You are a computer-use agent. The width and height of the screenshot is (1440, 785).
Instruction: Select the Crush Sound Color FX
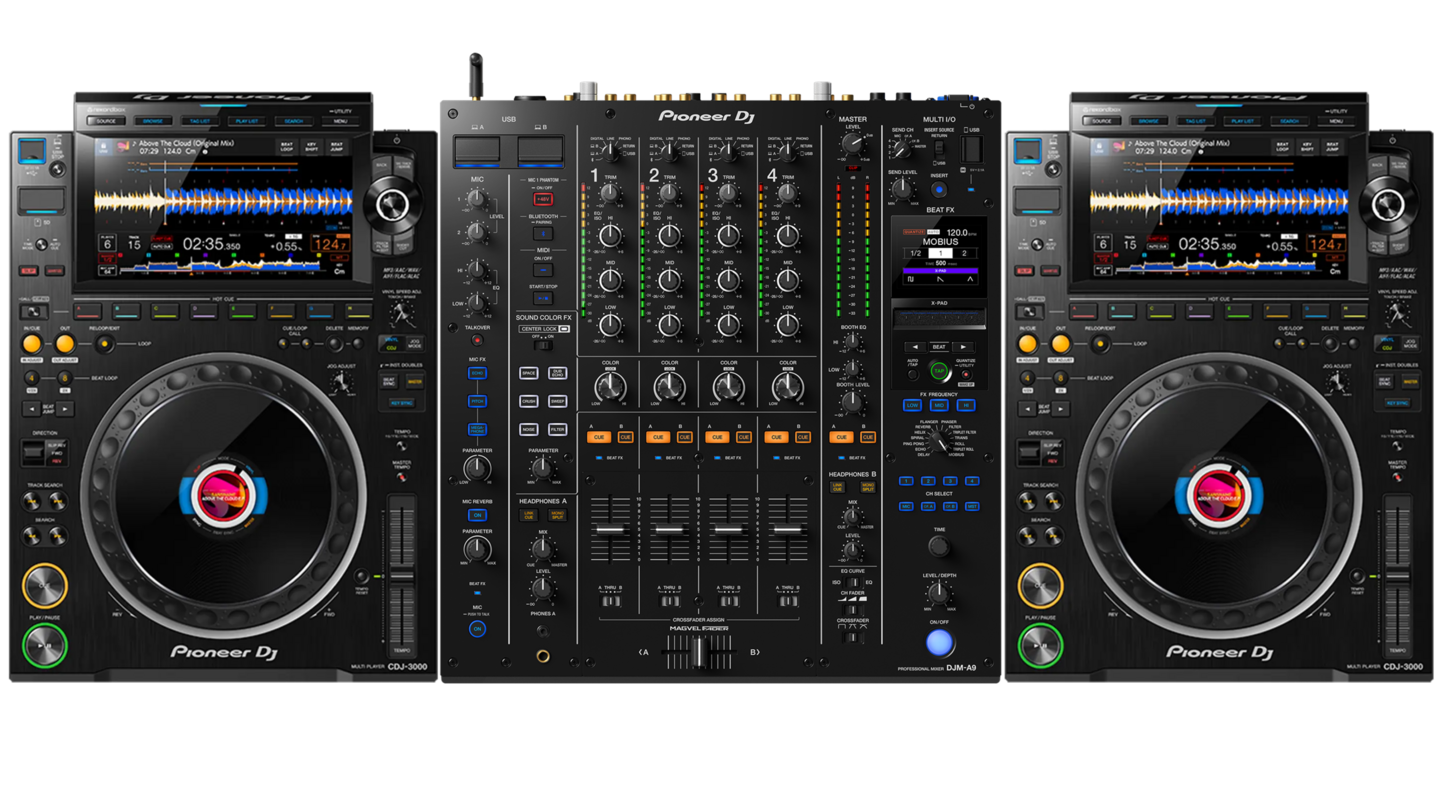pos(529,401)
